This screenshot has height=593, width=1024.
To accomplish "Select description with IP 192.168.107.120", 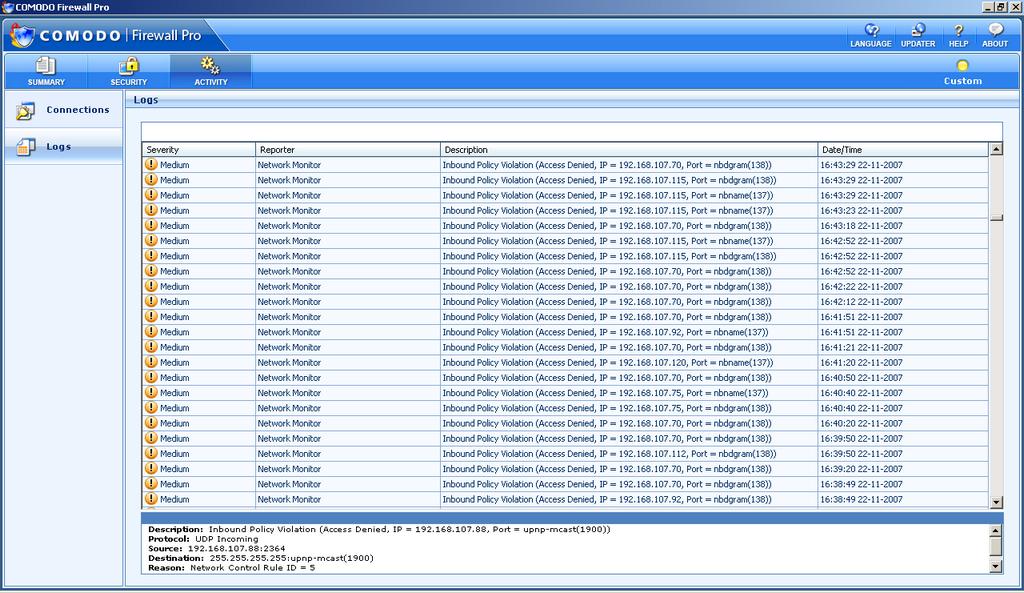I will point(608,362).
